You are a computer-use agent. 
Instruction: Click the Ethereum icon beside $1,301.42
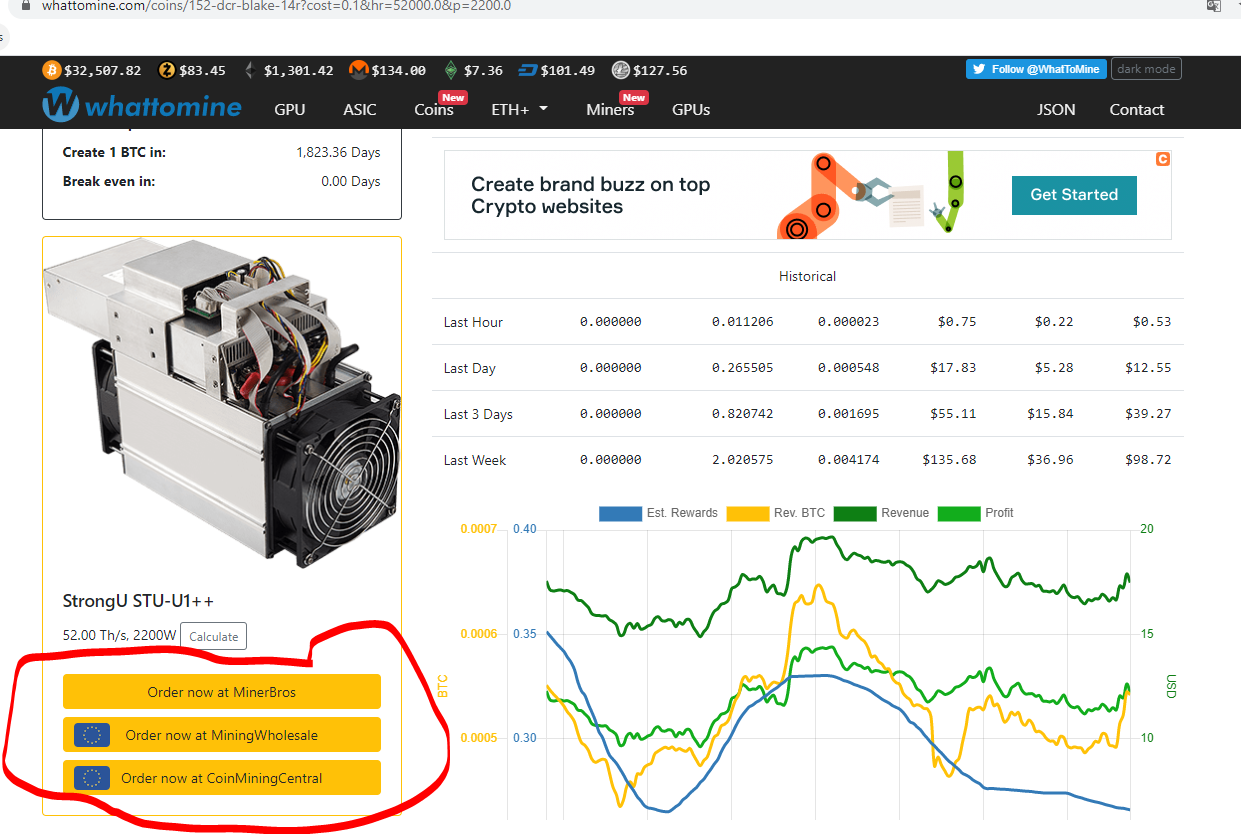click(248, 70)
